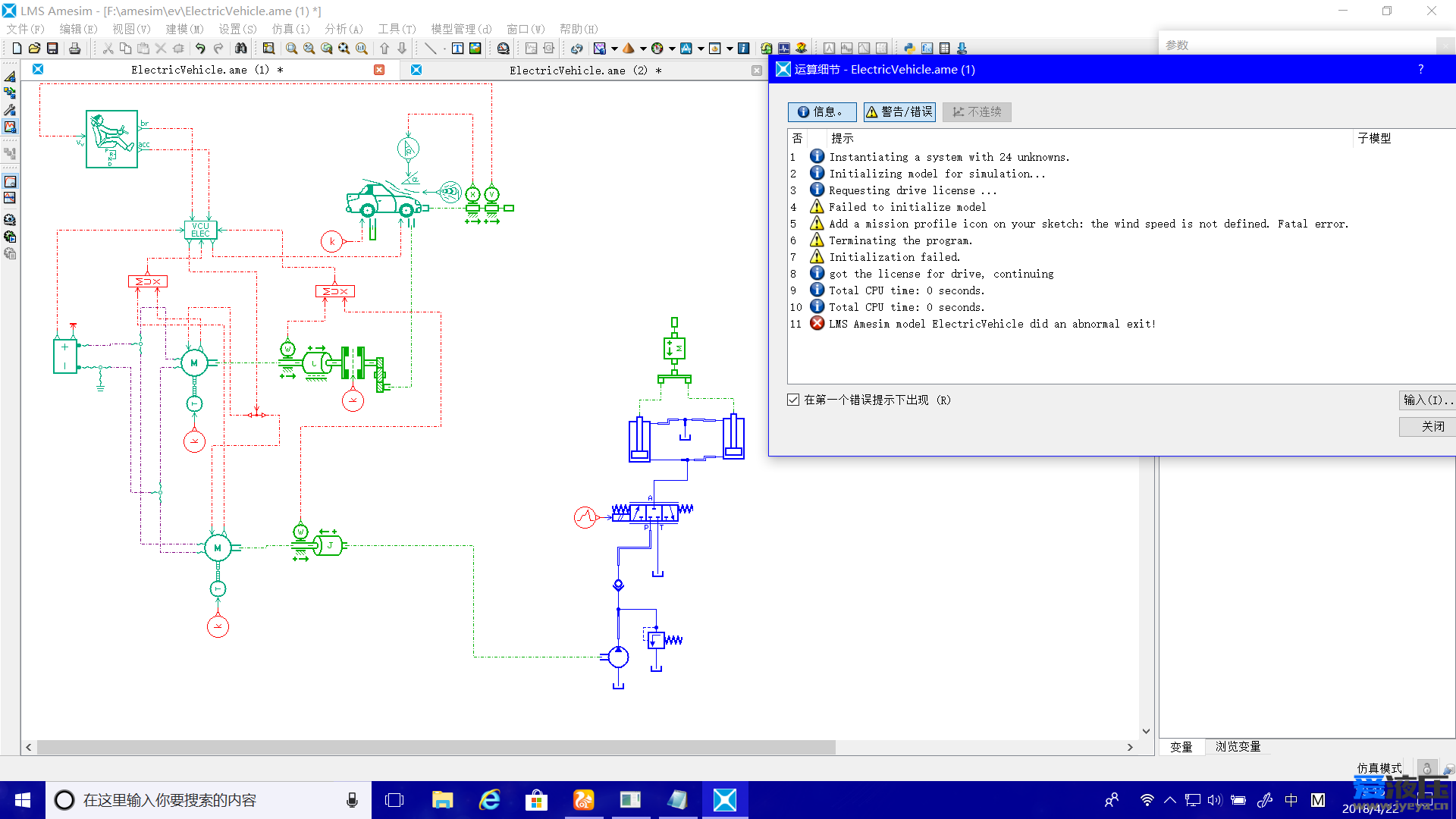Toggle the 信息 info filter button
1456x819 pixels.
822,112
